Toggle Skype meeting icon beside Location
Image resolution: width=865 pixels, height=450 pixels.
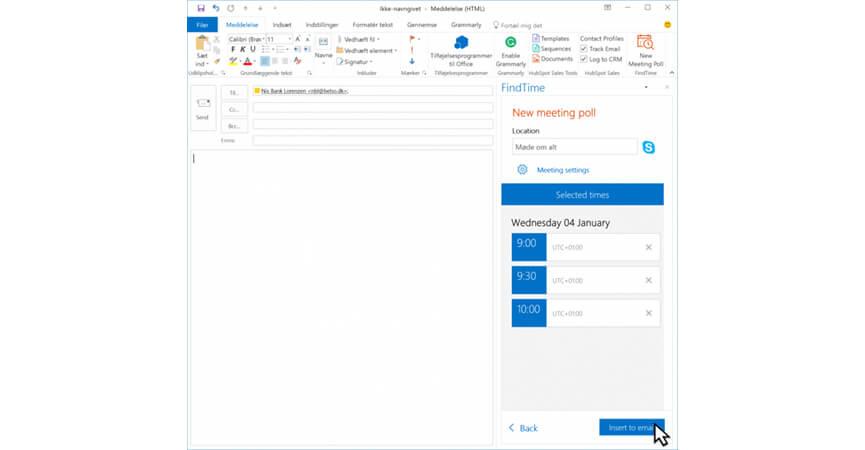coord(649,147)
